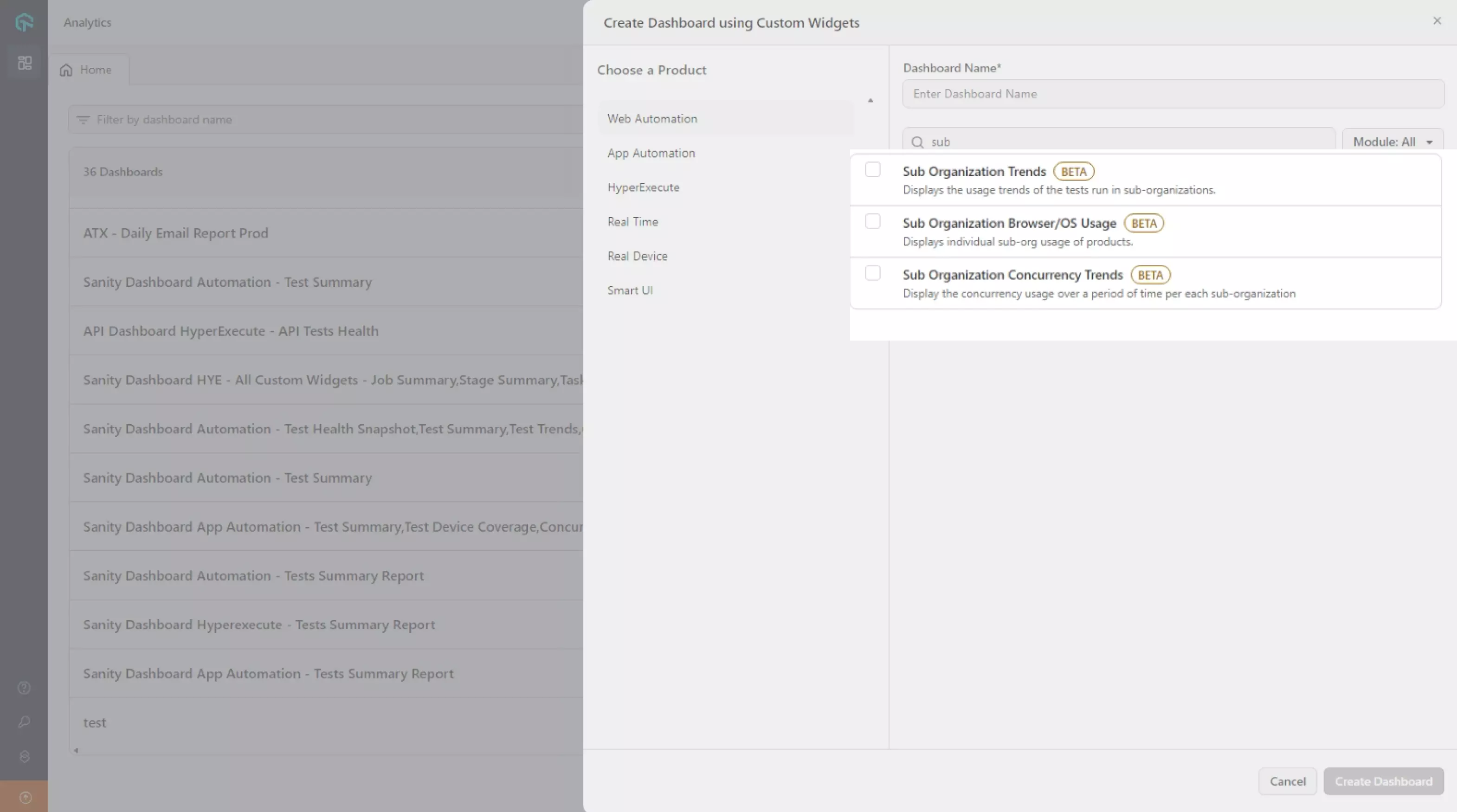Image resolution: width=1457 pixels, height=812 pixels.
Task: Click the left arrow of the horizontal scrollbar
Action: pos(76,750)
